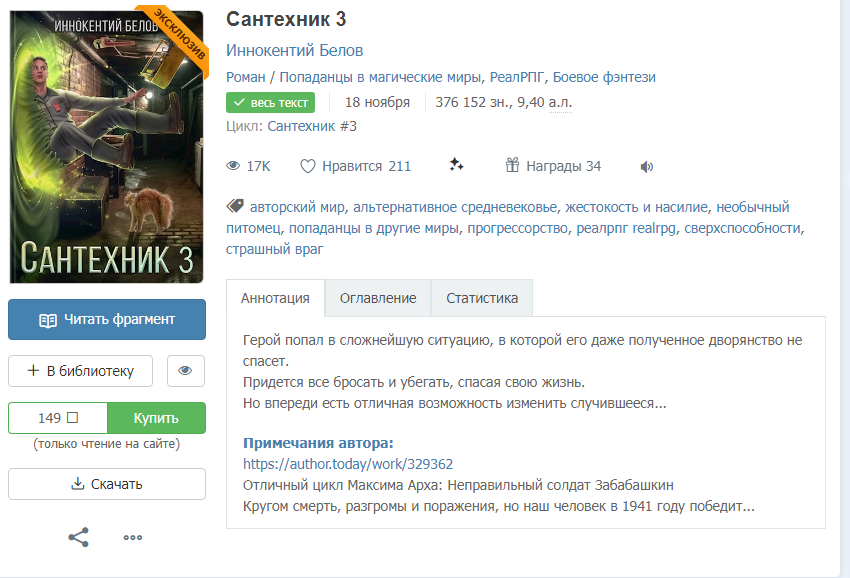
Task: Click the green Купить button
Action: (157, 418)
